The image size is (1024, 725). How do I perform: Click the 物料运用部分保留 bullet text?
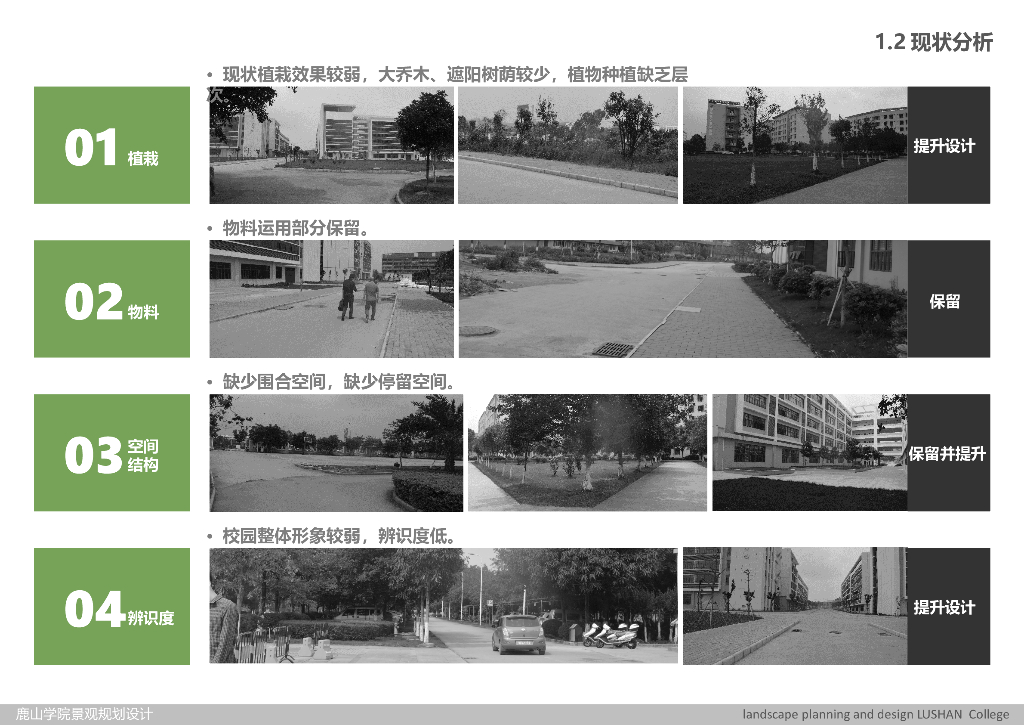[296, 228]
